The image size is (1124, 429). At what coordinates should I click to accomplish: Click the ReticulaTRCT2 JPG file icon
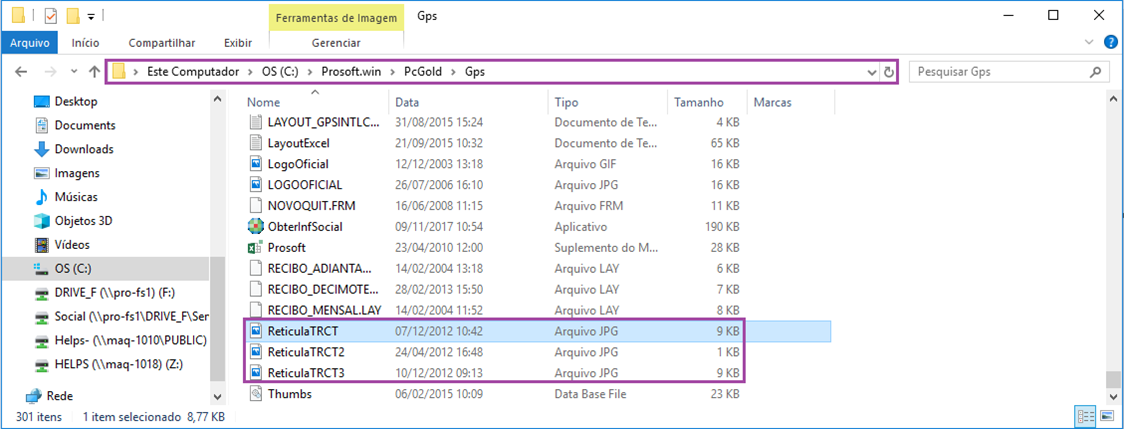coord(256,352)
